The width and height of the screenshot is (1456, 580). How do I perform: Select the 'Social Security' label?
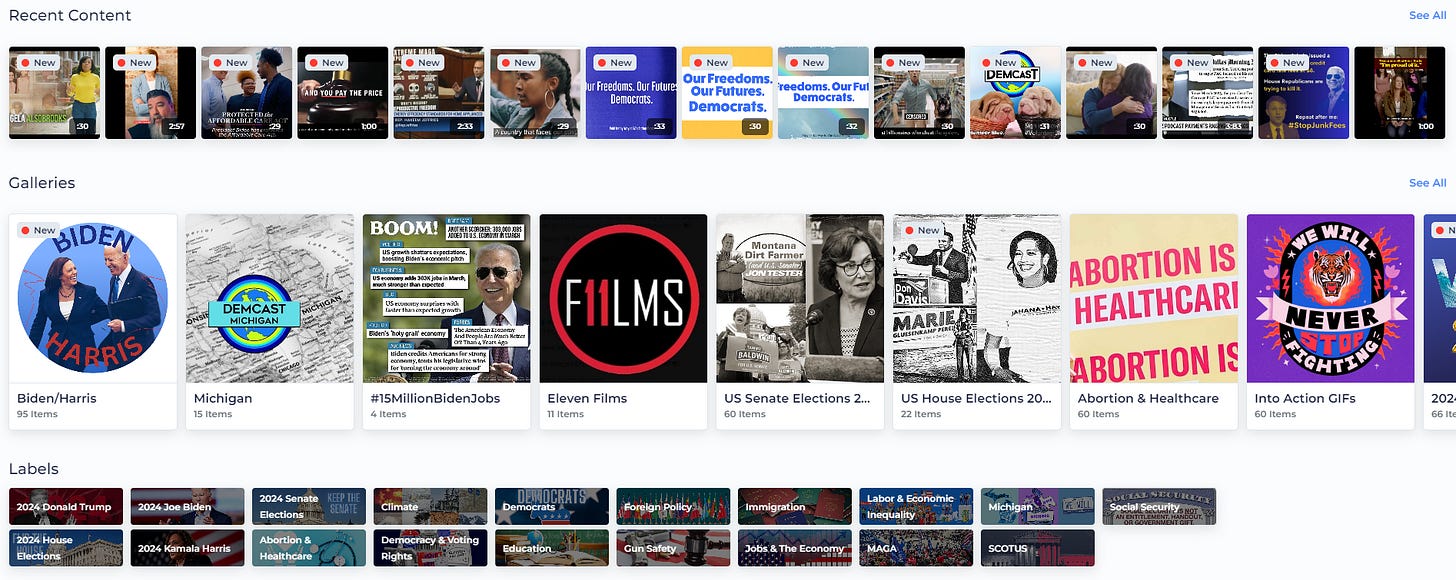[x=1159, y=506]
